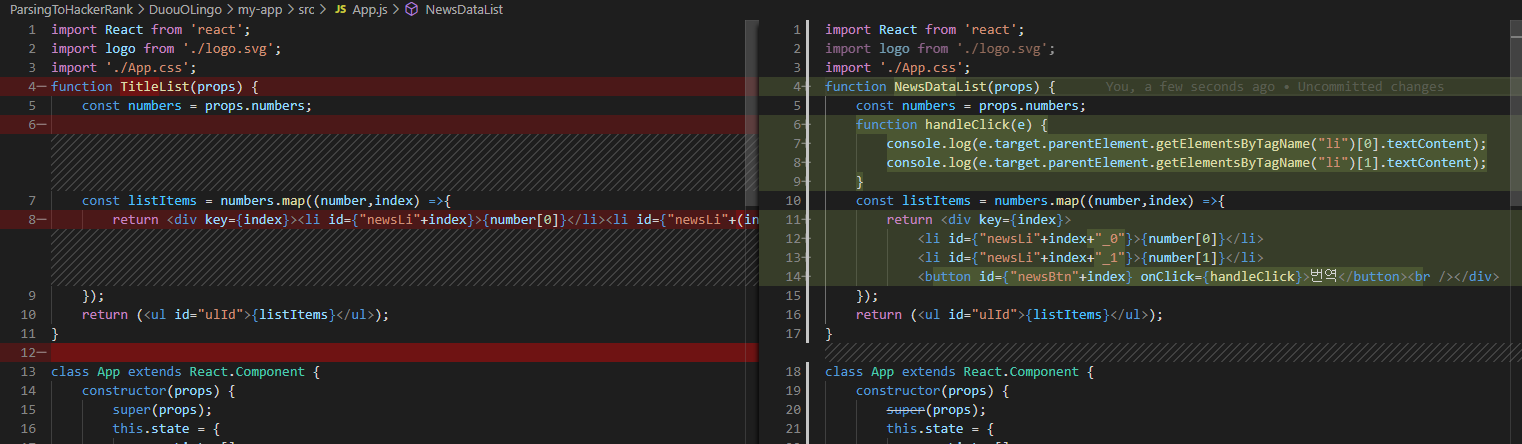The height and width of the screenshot is (444, 1522).
Task: Click 'constructor(props) {' on right pane line 19
Action: [x=933, y=391]
